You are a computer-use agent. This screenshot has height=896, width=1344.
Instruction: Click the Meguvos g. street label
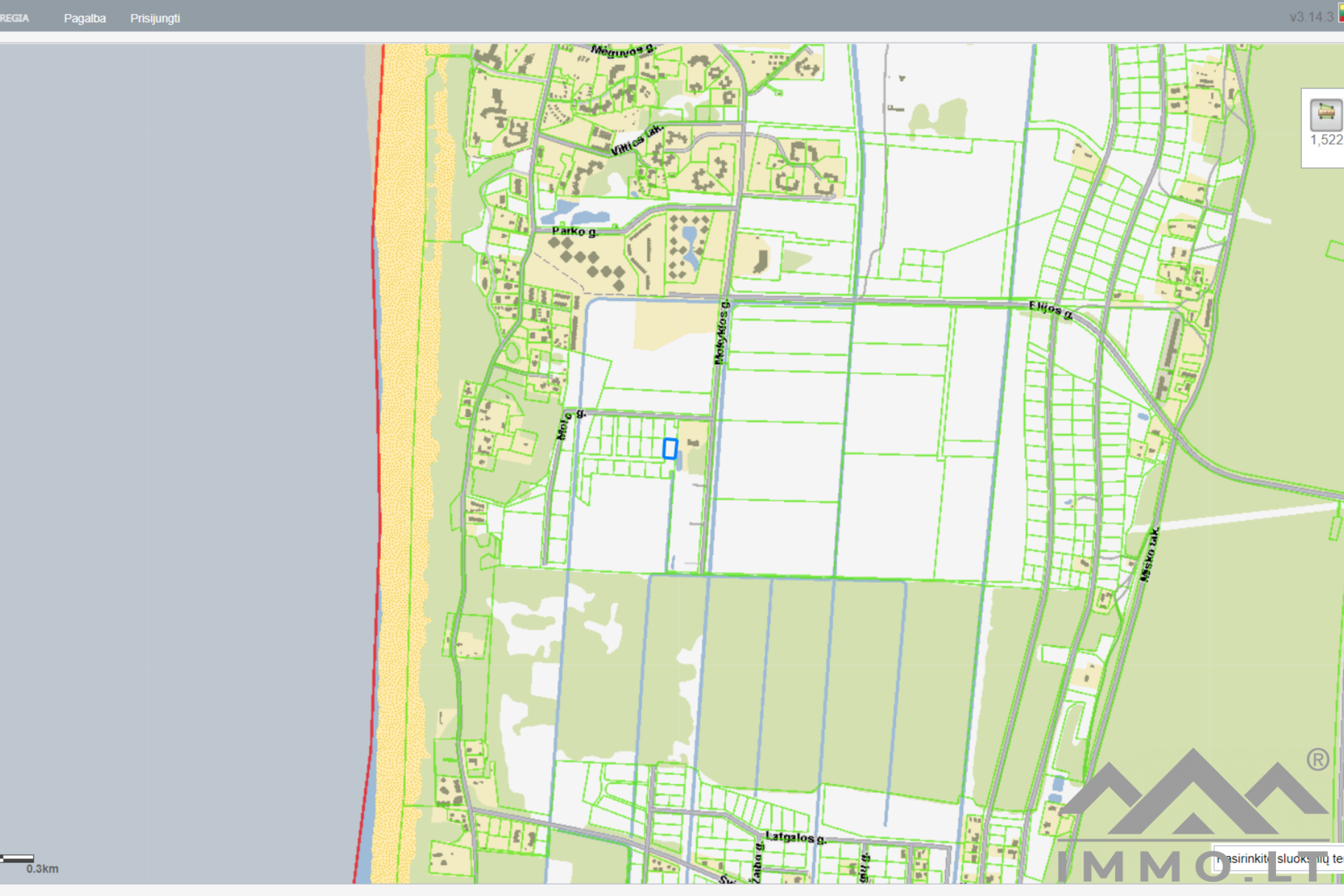[622, 50]
